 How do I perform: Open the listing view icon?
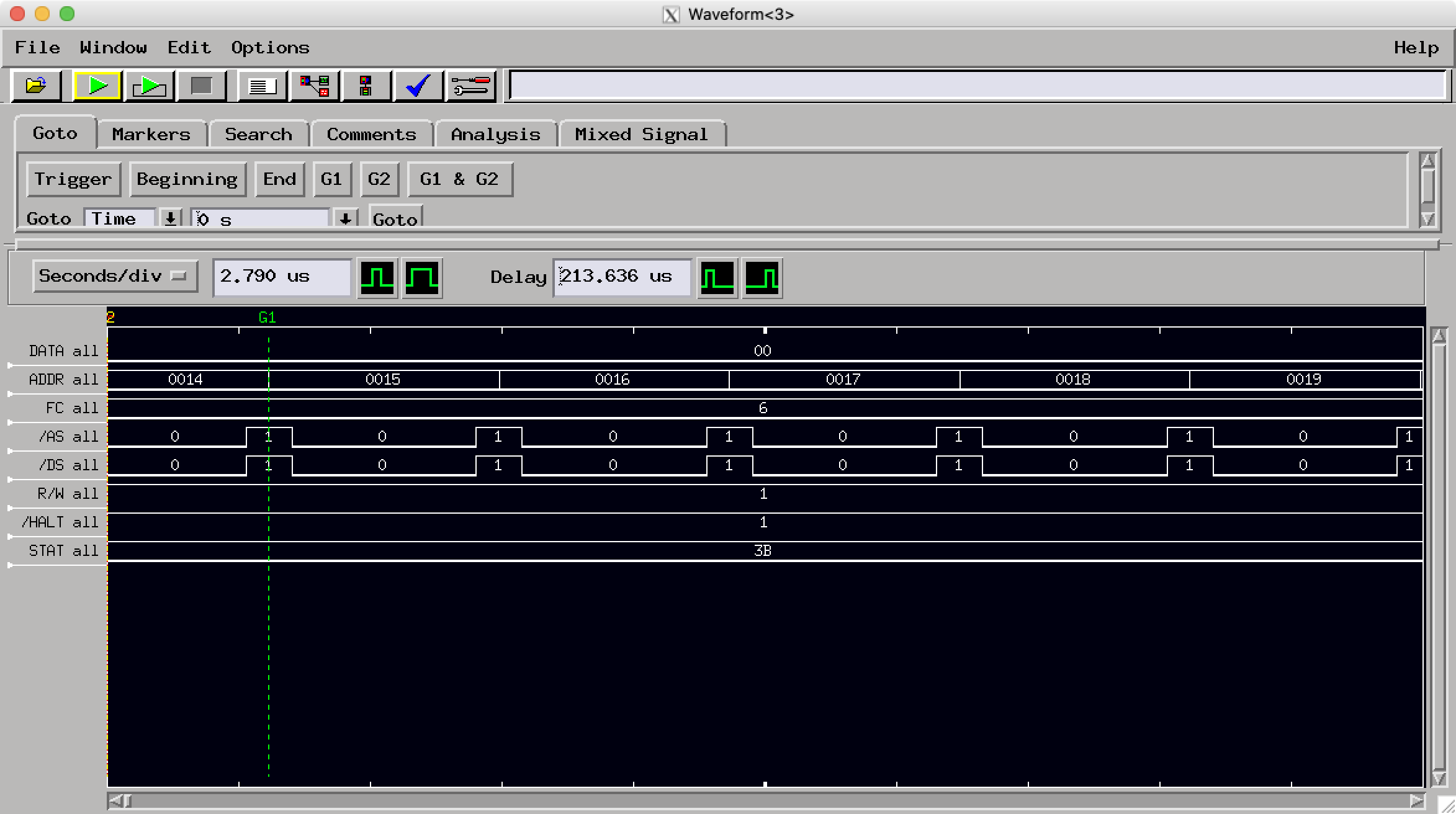[261, 86]
